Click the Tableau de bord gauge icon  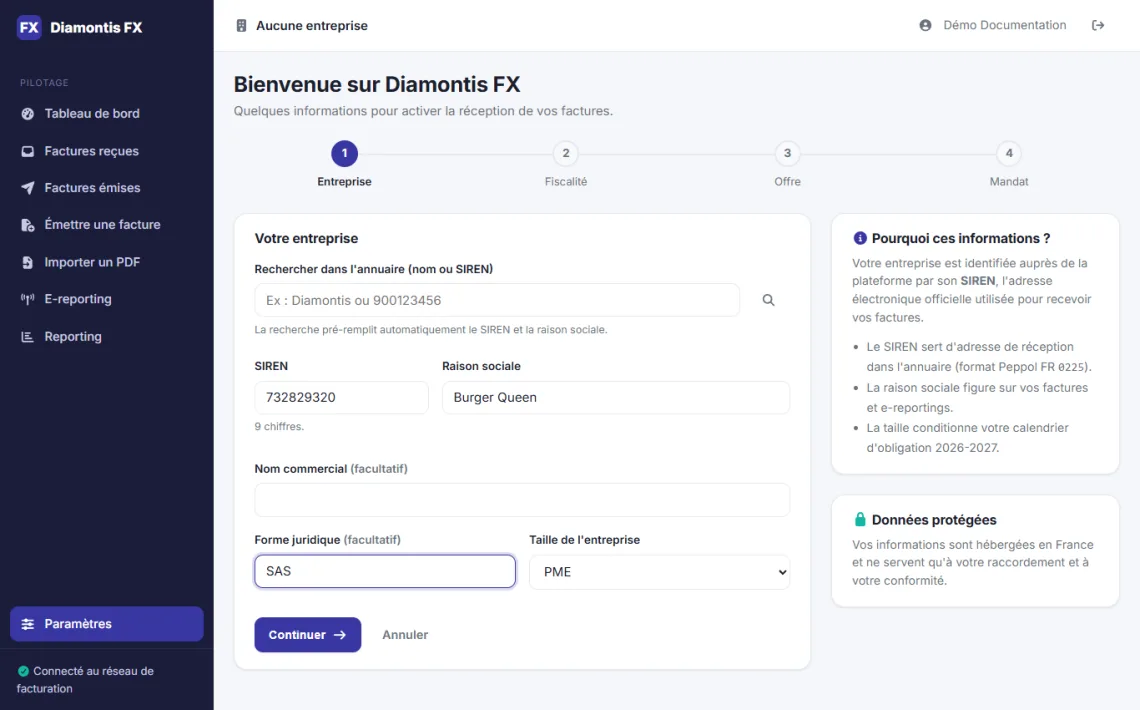[x=28, y=113]
